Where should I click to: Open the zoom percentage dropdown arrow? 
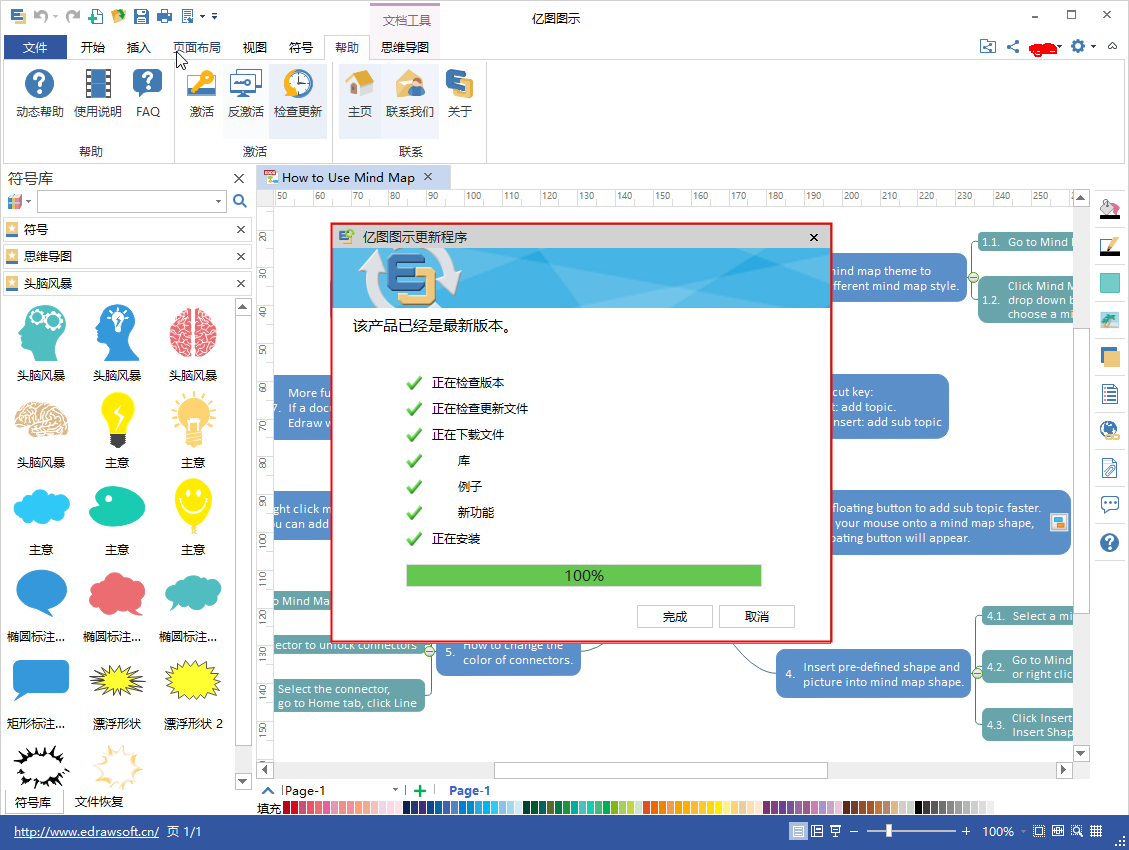1022,831
